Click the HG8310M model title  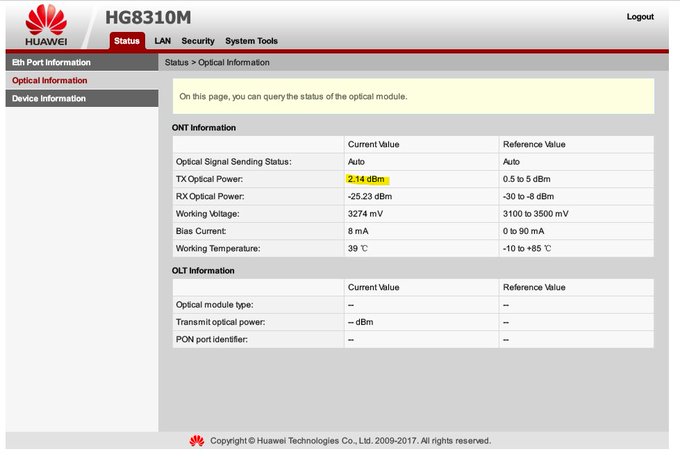[x=148, y=17]
